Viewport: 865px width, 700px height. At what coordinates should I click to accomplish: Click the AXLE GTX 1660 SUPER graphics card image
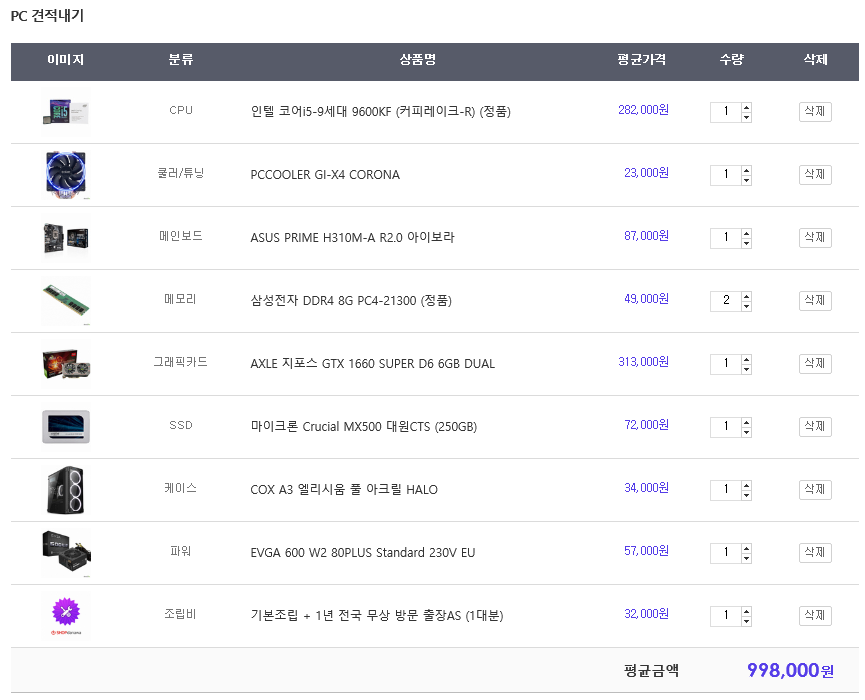[66, 364]
